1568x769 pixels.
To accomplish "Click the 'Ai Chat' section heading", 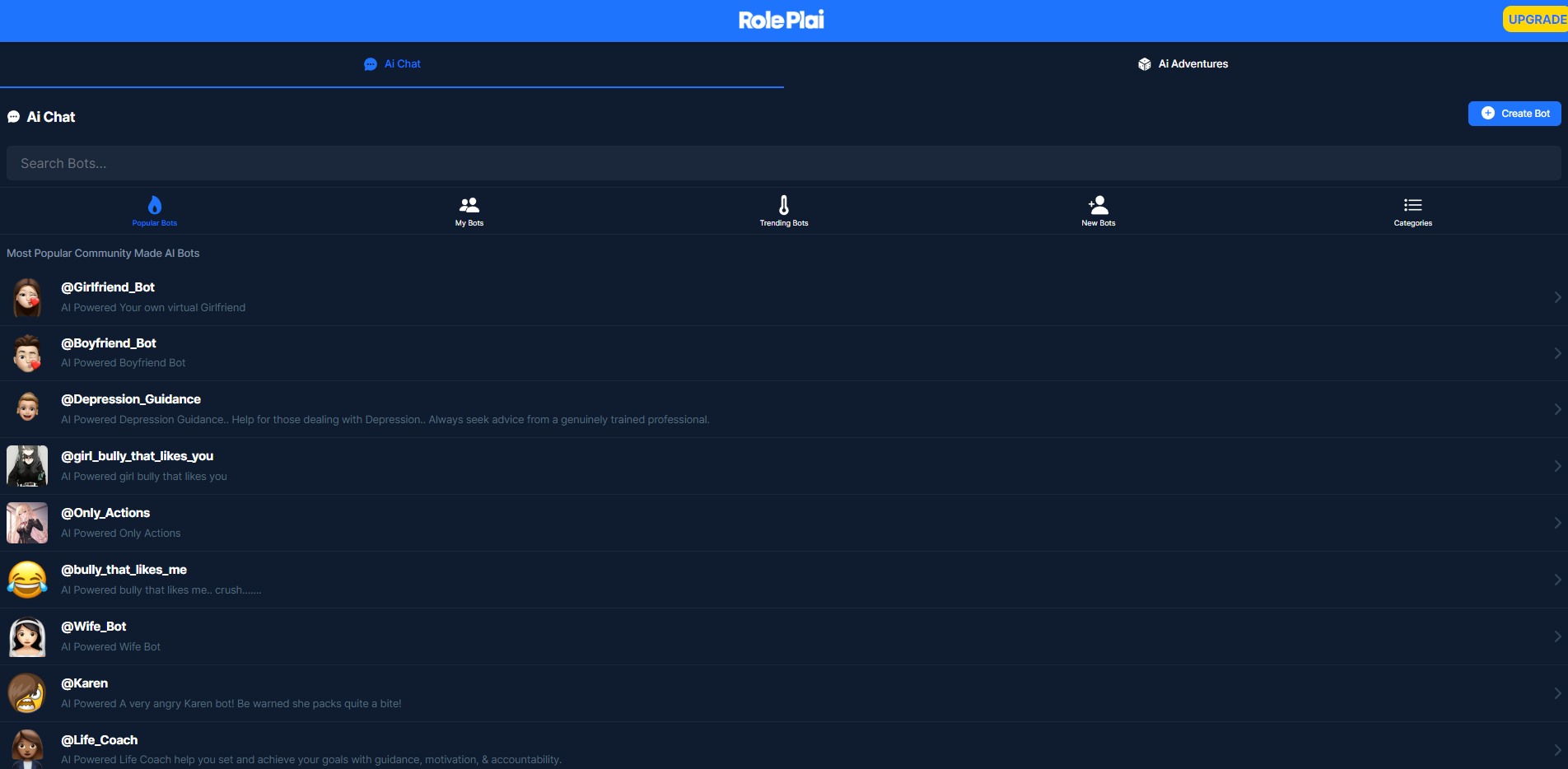I will coord(51,117).
